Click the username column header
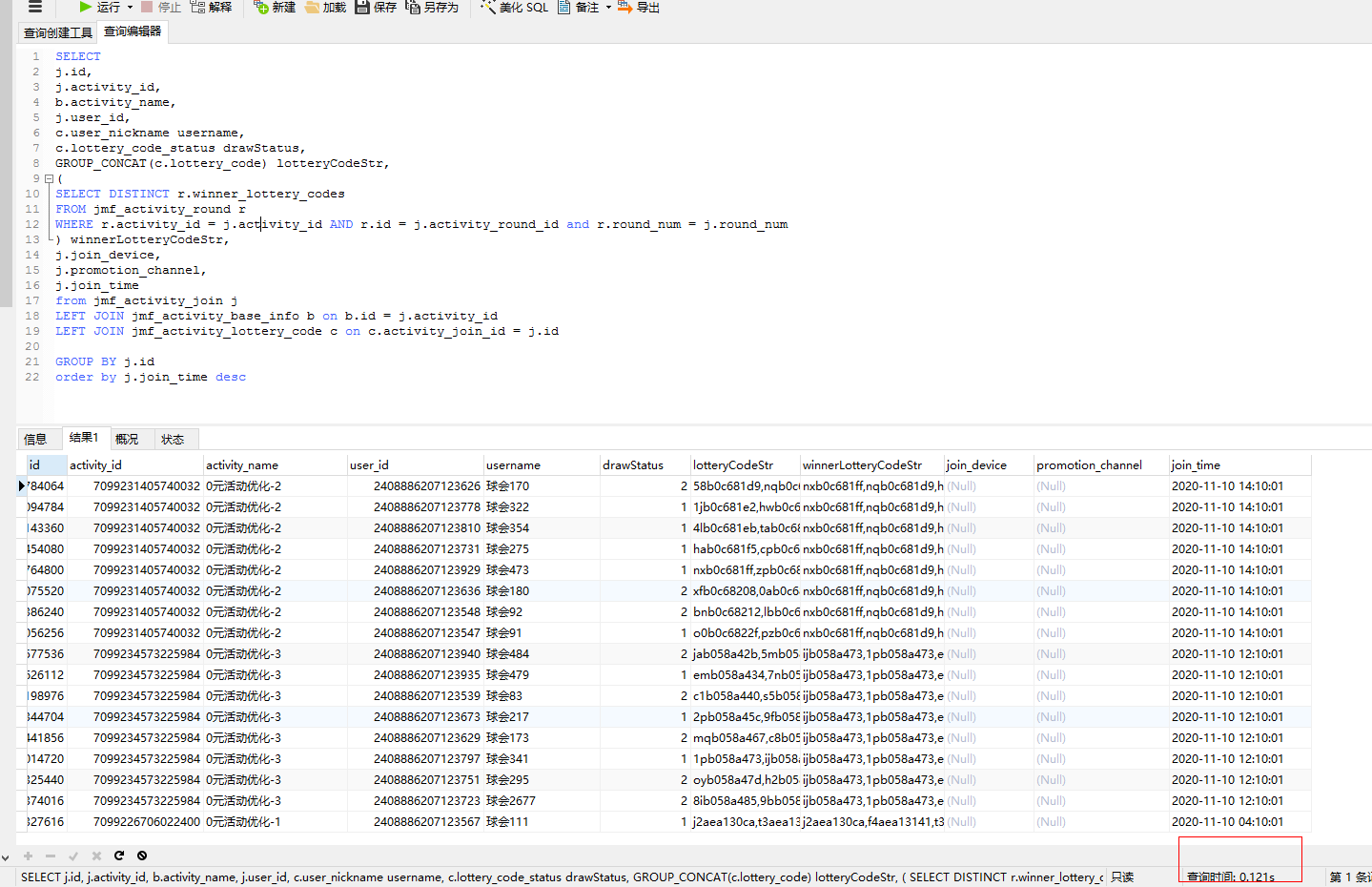1372x887 pixels. click(542, 464)
